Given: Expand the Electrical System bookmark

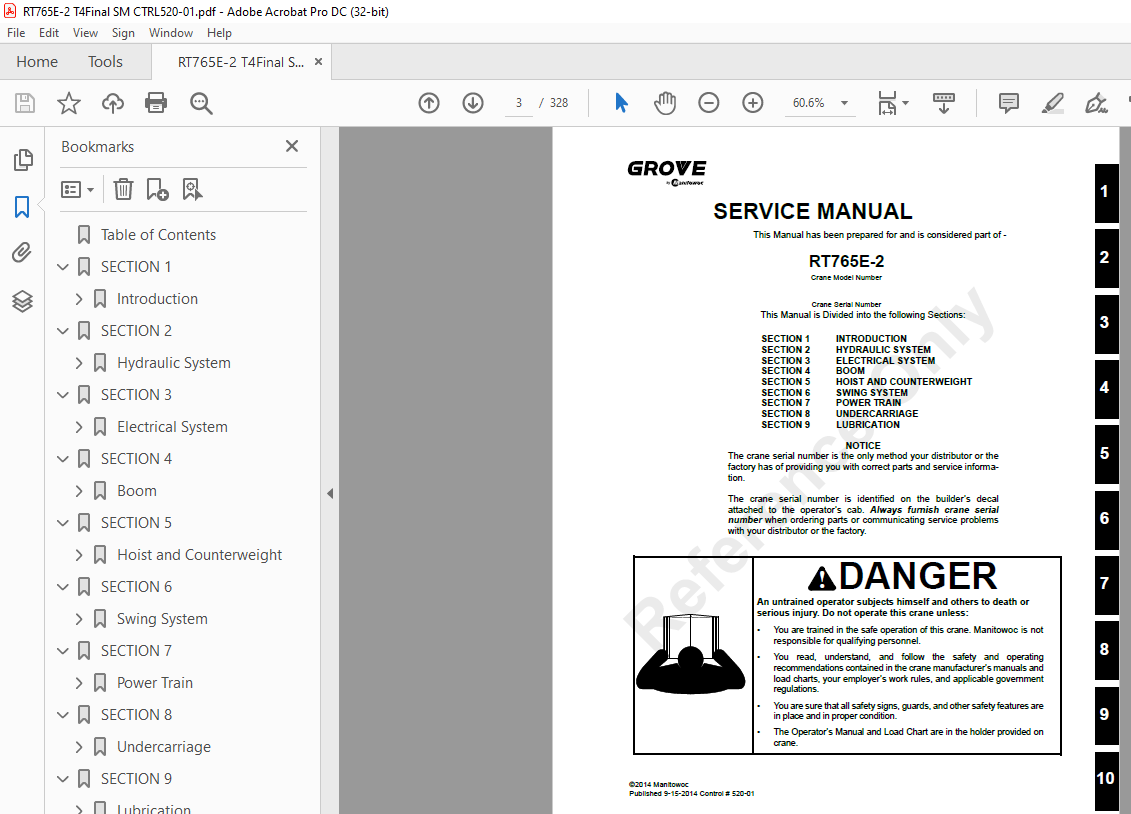Looking at the screenshot, I should coord(79,427).
